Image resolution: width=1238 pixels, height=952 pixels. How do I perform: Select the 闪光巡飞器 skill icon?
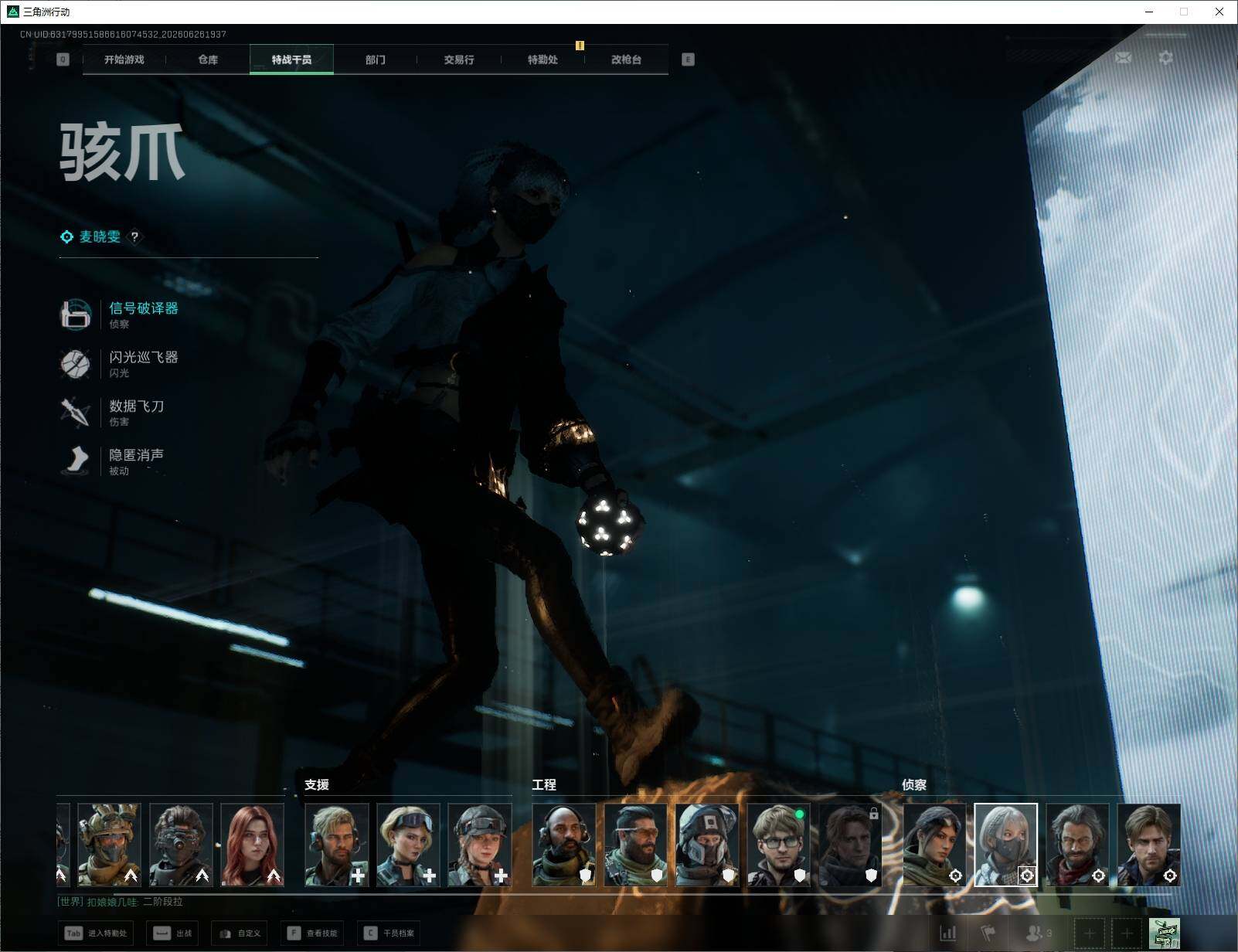click(x=75, y=363)
